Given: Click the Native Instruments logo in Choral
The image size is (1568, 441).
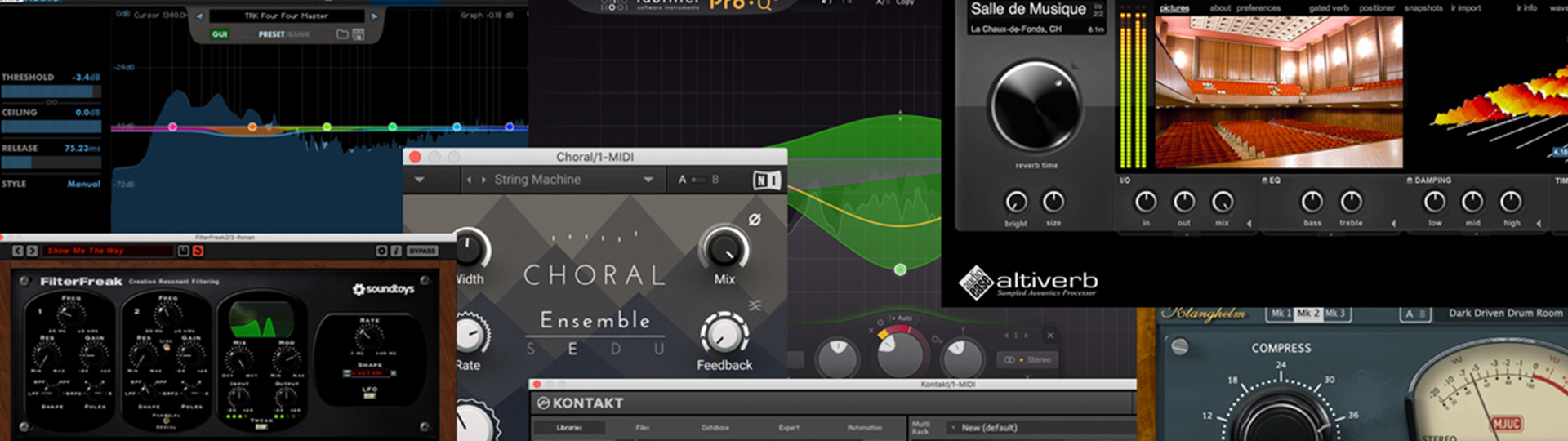Looking at the screenshot, I should click(765, 180).
